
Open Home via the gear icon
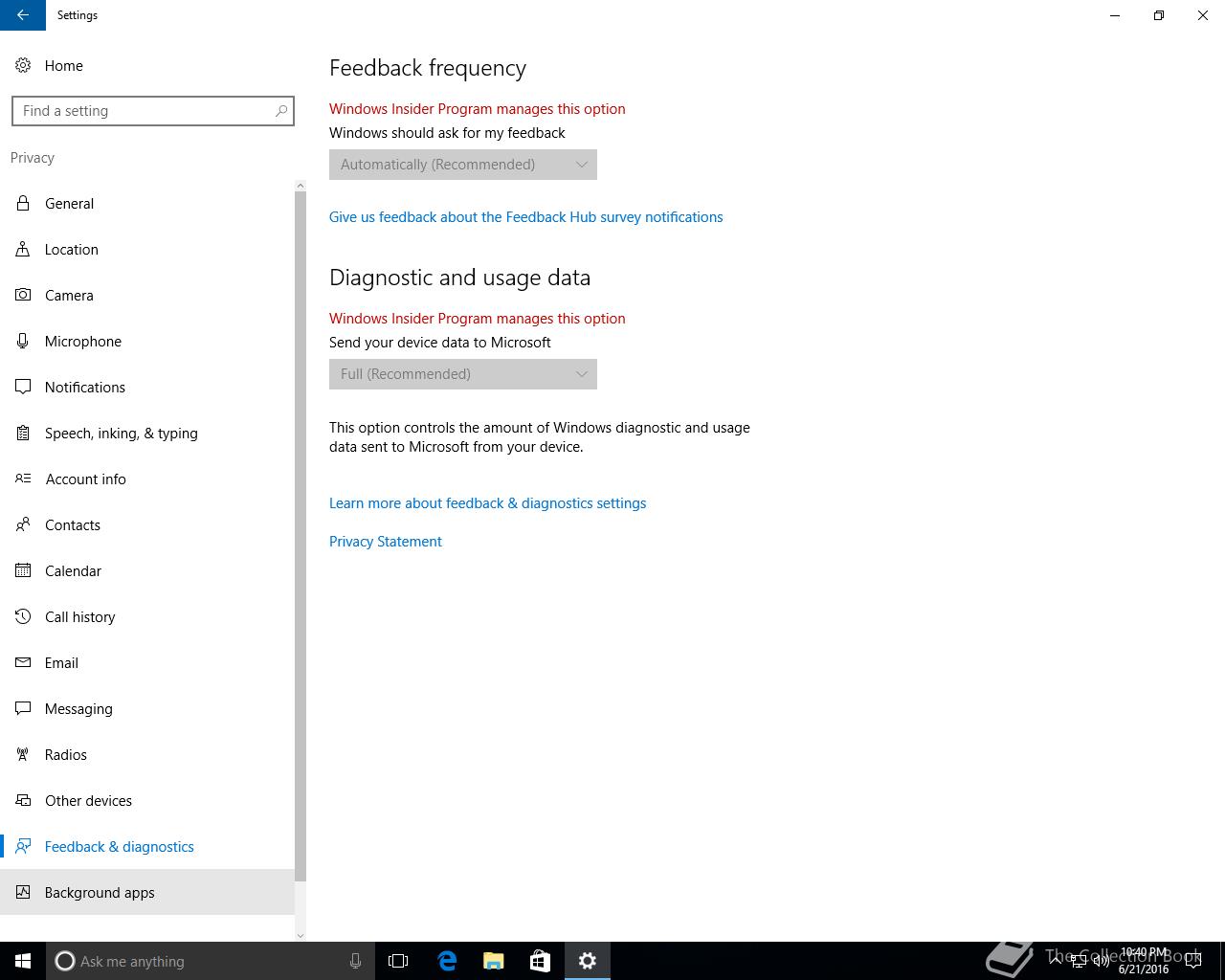click(x=23, y=65)
